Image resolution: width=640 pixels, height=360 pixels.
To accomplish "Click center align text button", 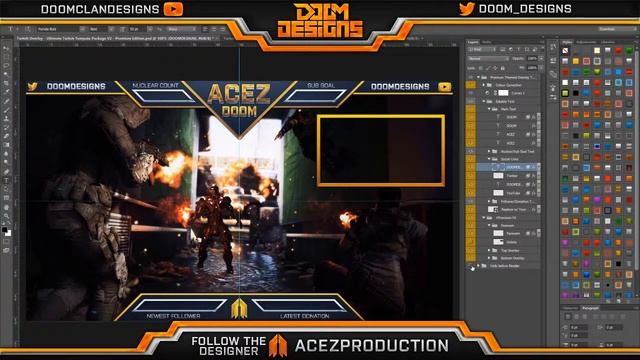I will pyautogui.click(x=214, y=29).
